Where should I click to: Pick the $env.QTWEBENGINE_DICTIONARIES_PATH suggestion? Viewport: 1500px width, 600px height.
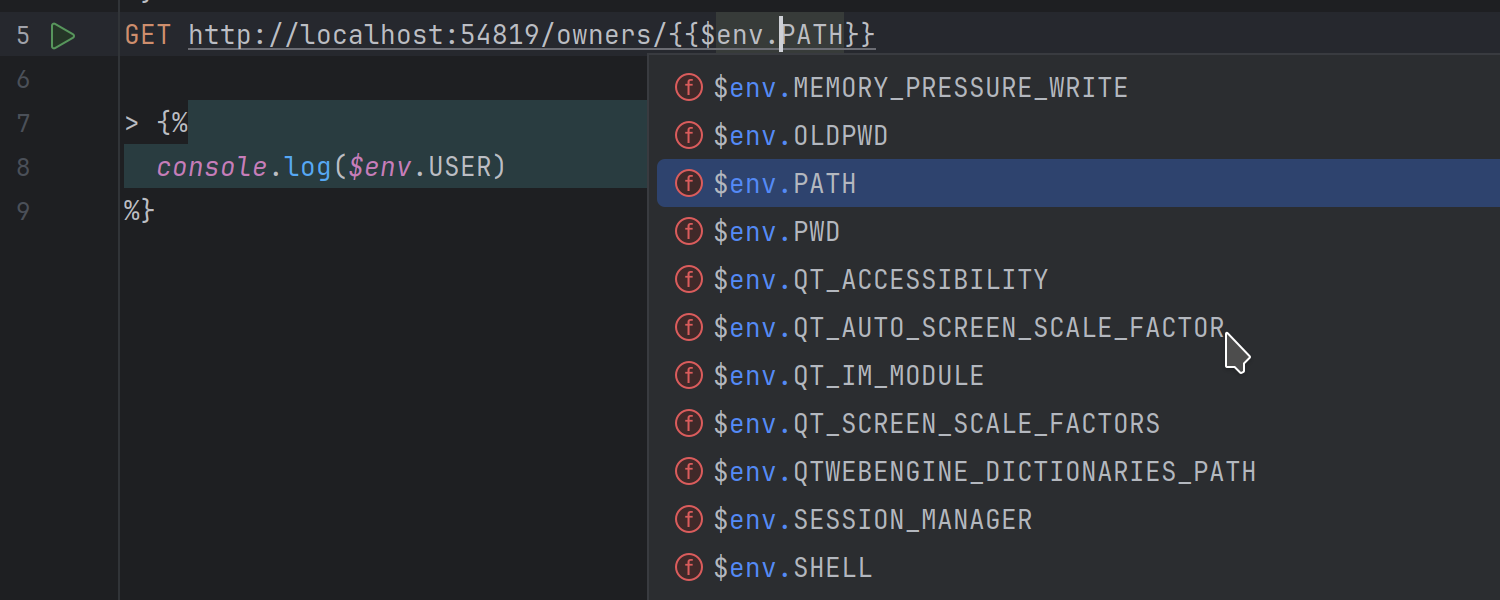tap(983, 471)
